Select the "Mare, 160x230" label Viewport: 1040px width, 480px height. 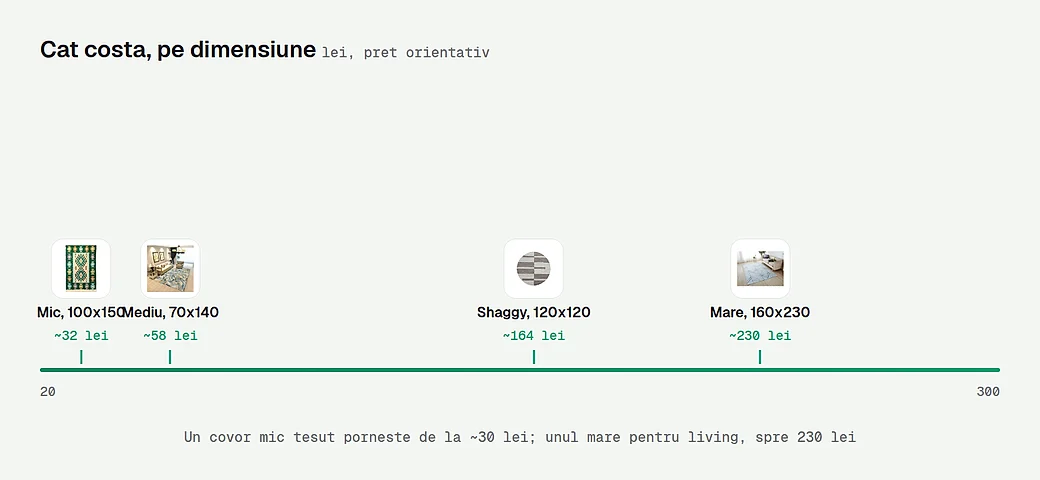tap(760, 312)
